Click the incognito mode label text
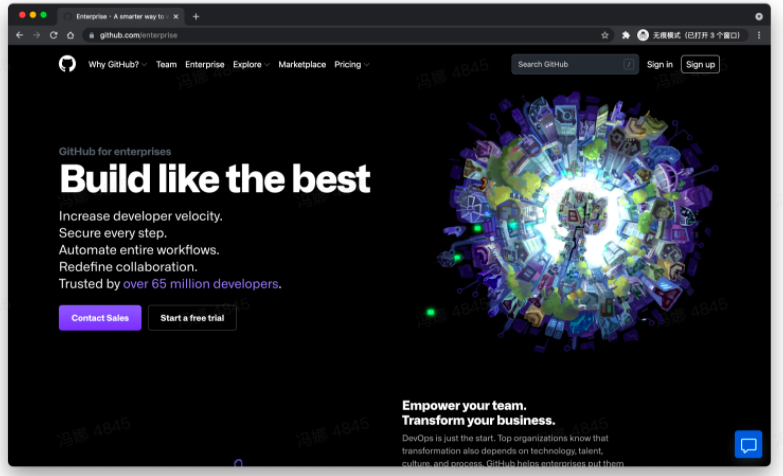The height and width of the screenshot is (476, 783). (696, 35)
